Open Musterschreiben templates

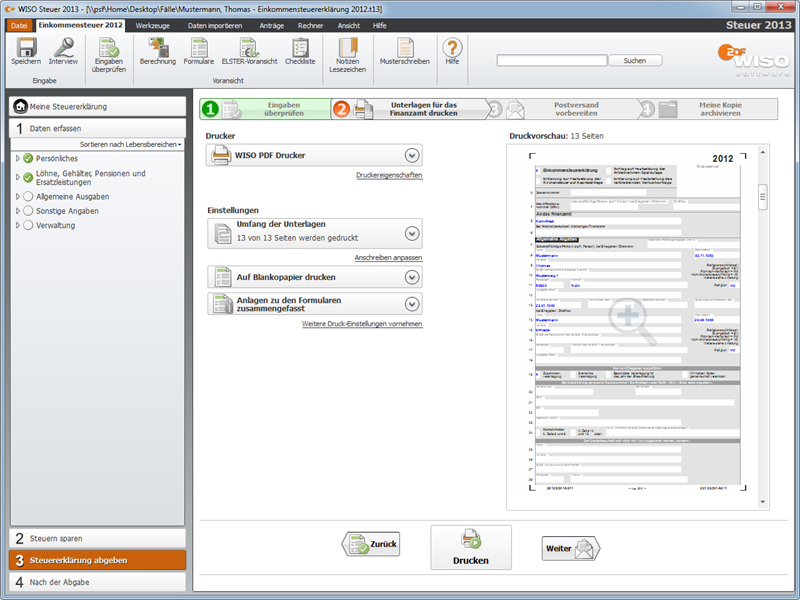405,52
